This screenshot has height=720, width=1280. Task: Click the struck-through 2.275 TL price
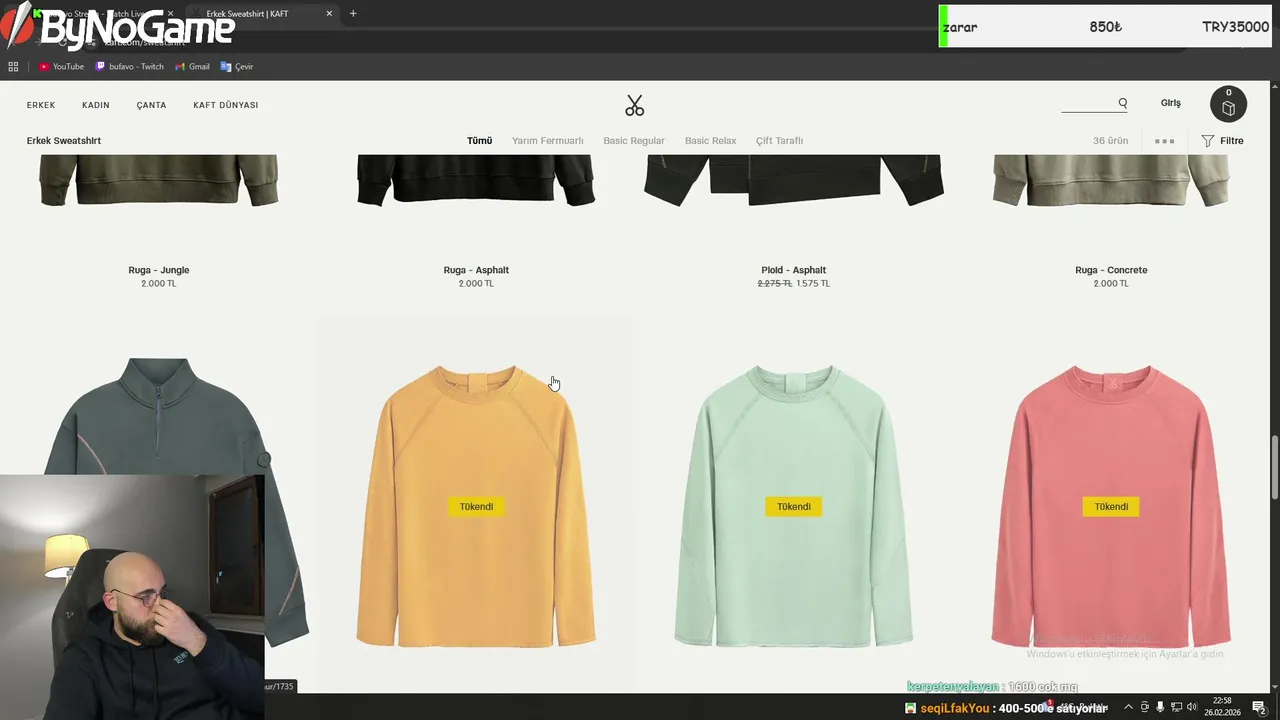coord(775,284)
